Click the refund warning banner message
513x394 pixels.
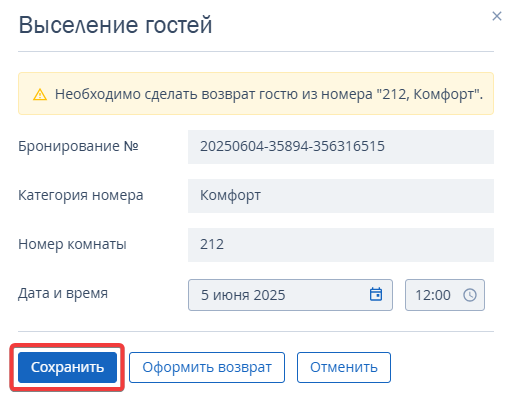[256, 94]
